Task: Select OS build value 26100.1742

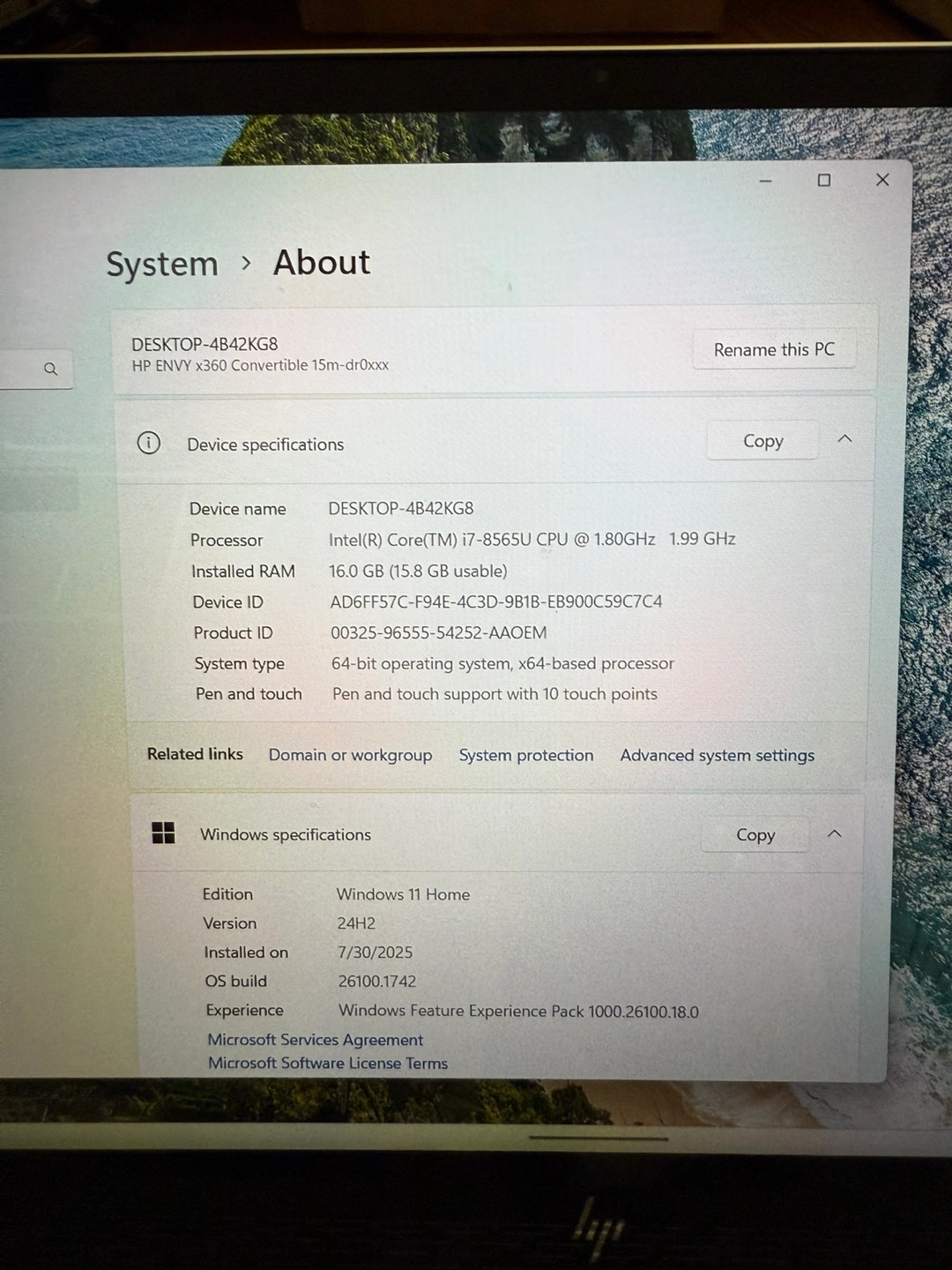Action: (x=376, y=982)
